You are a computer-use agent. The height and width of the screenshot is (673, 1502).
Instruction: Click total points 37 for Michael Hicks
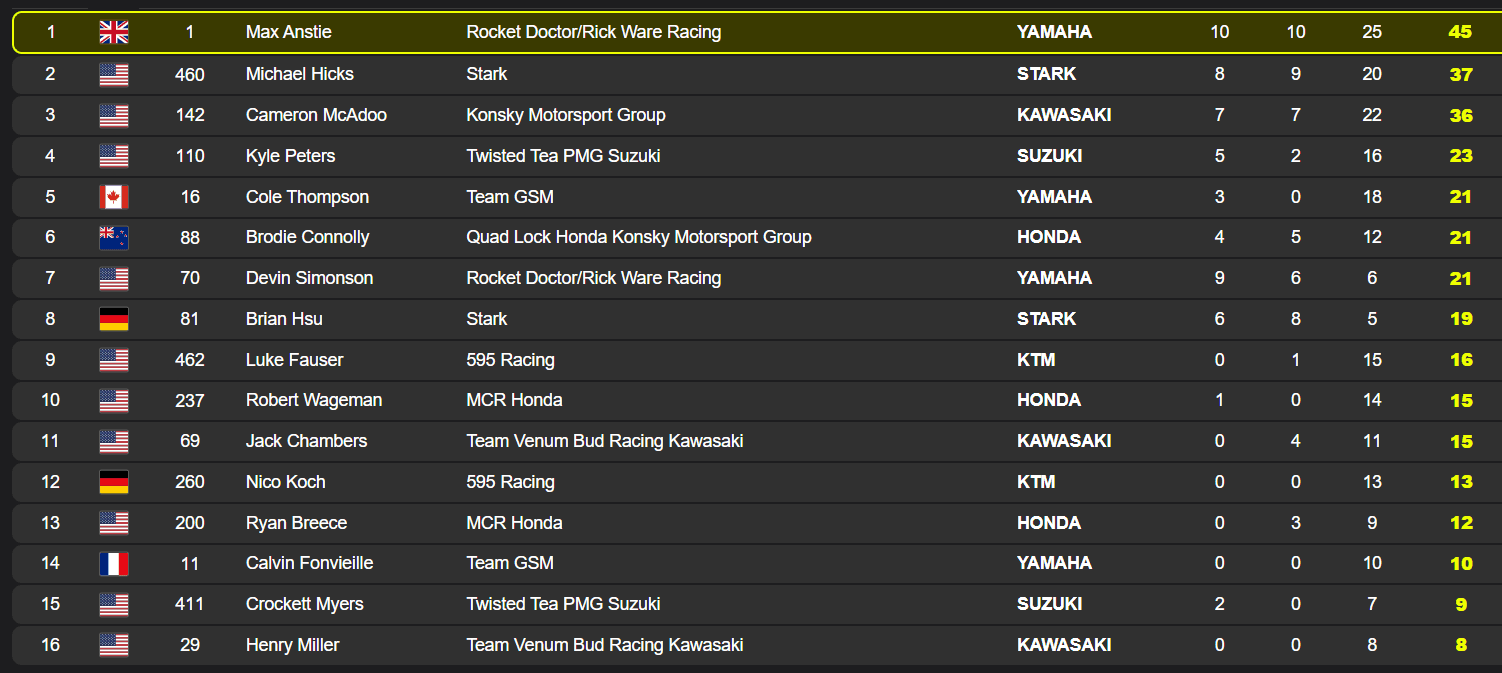tap(1461, 74)
